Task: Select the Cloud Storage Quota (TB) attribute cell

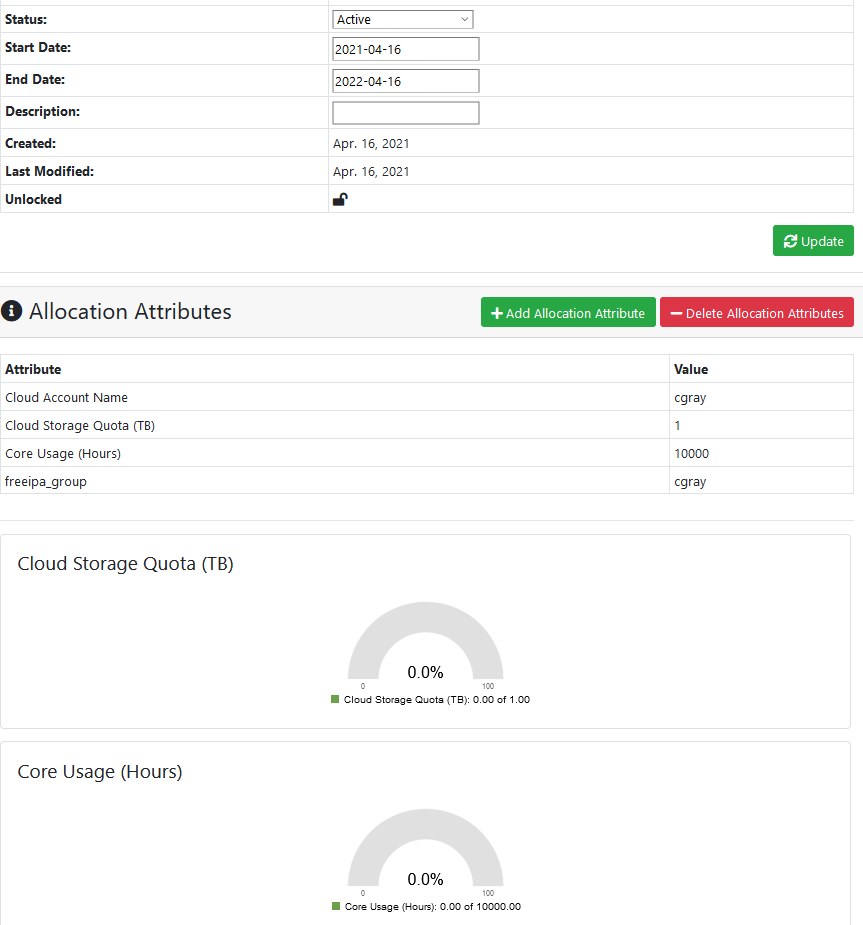Action: (334, 425)
